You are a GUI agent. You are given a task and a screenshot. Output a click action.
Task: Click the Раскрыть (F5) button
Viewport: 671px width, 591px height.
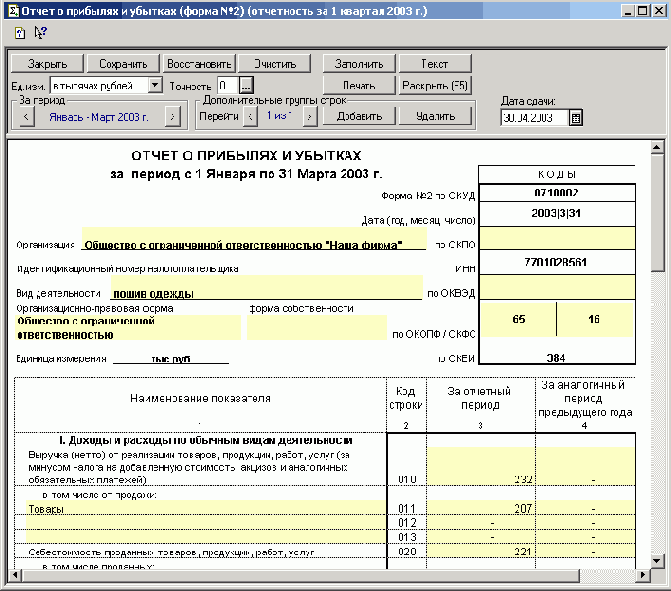click(435, 85)
